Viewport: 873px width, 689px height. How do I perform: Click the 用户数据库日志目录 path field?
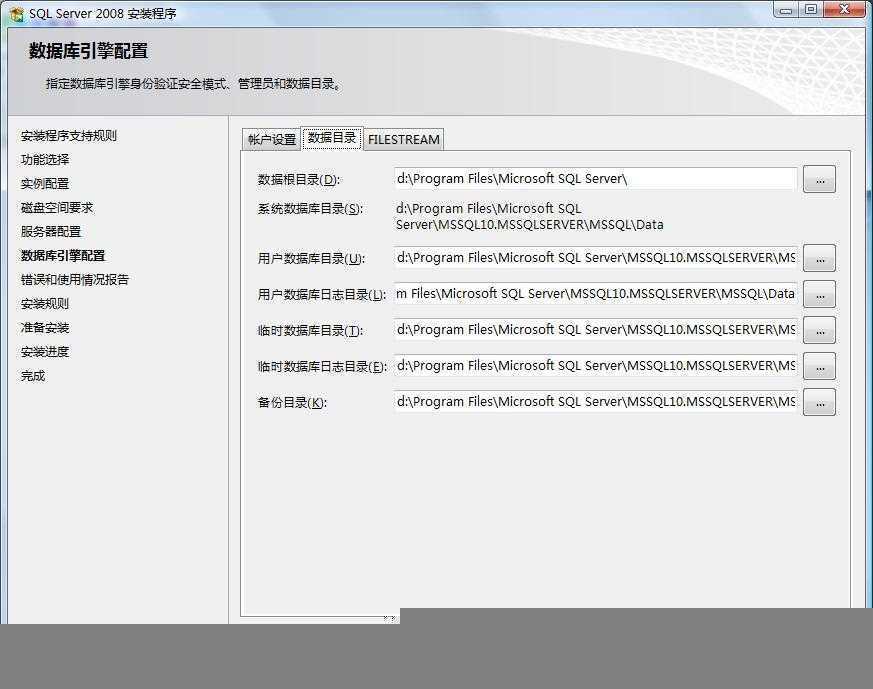pos(595,294)
